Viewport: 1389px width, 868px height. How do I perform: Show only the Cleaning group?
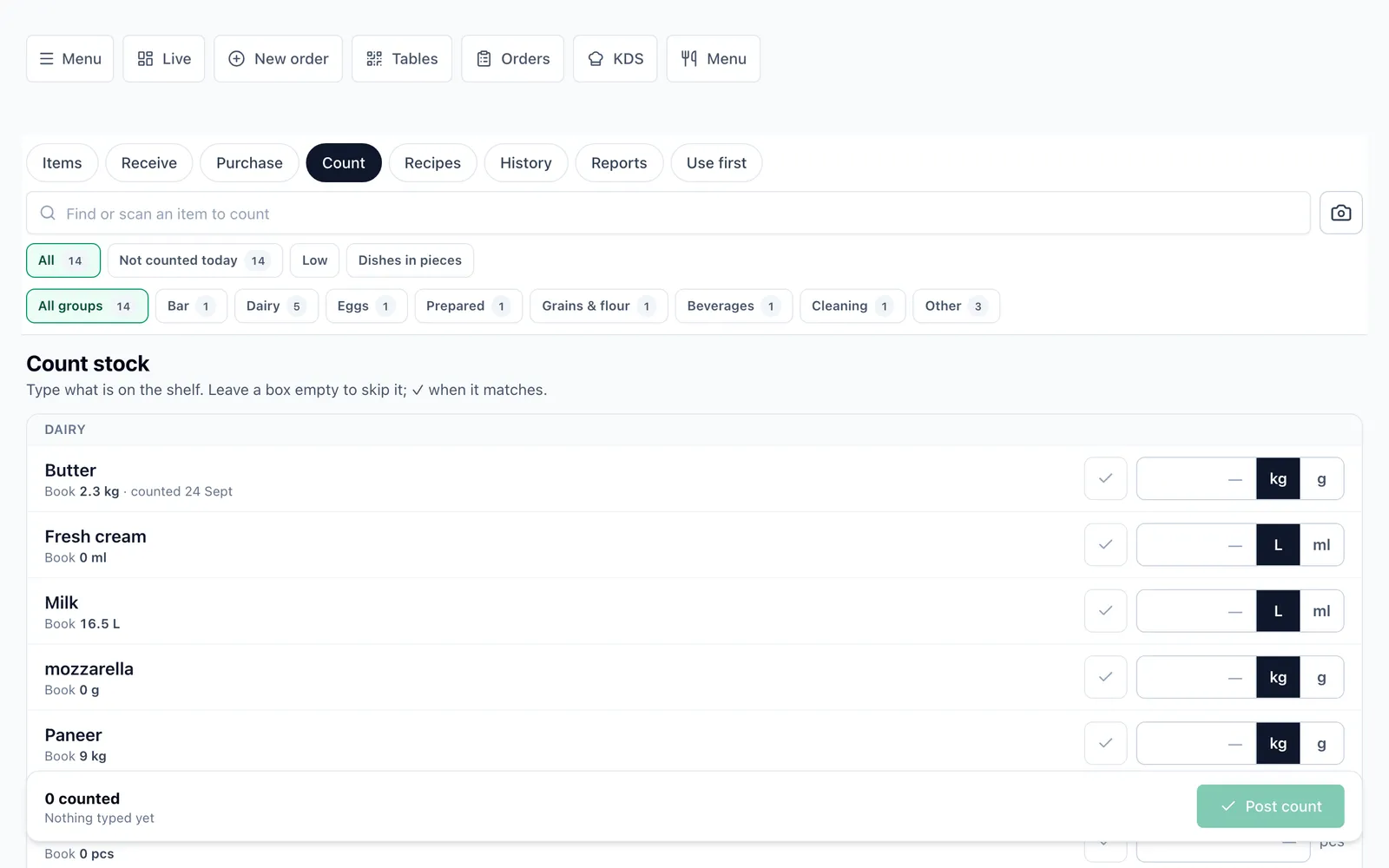point(852,306)
